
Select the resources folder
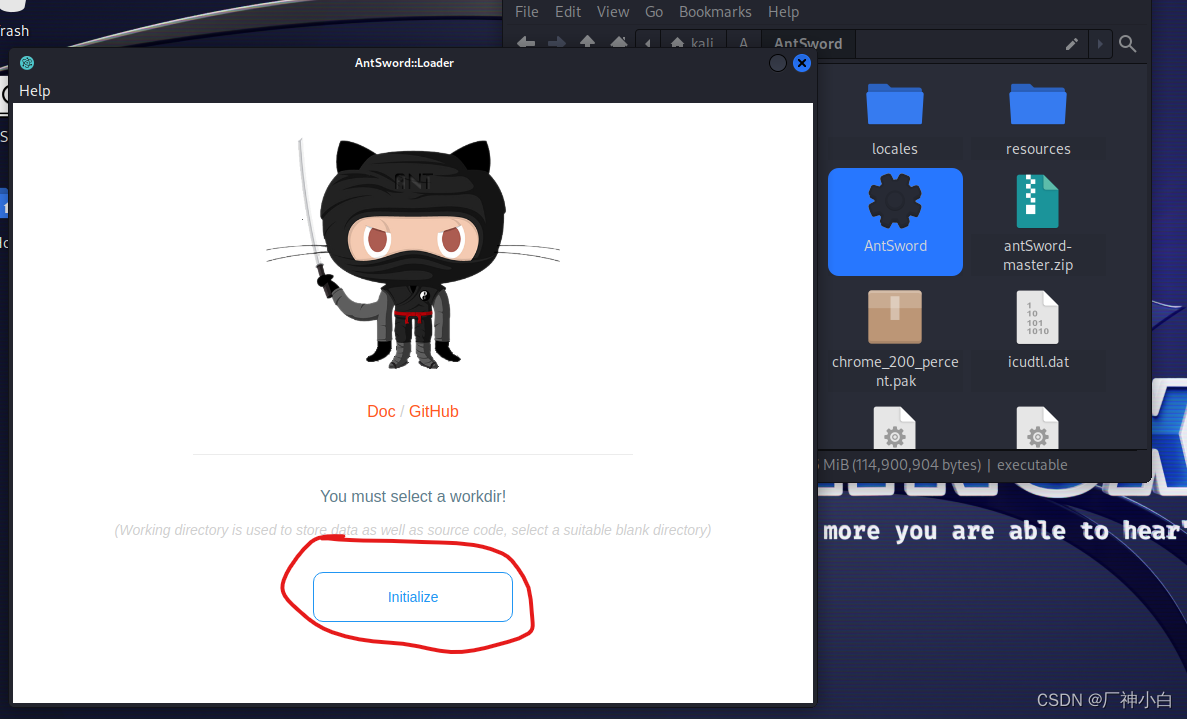tap(1038, 120)
